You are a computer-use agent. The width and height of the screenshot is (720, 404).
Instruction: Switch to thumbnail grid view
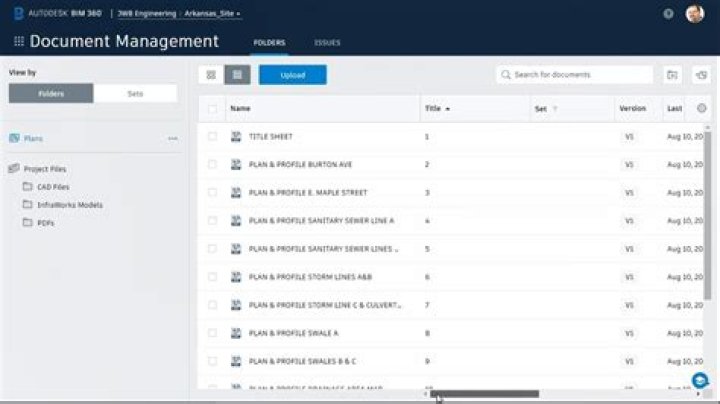(211, 75)
